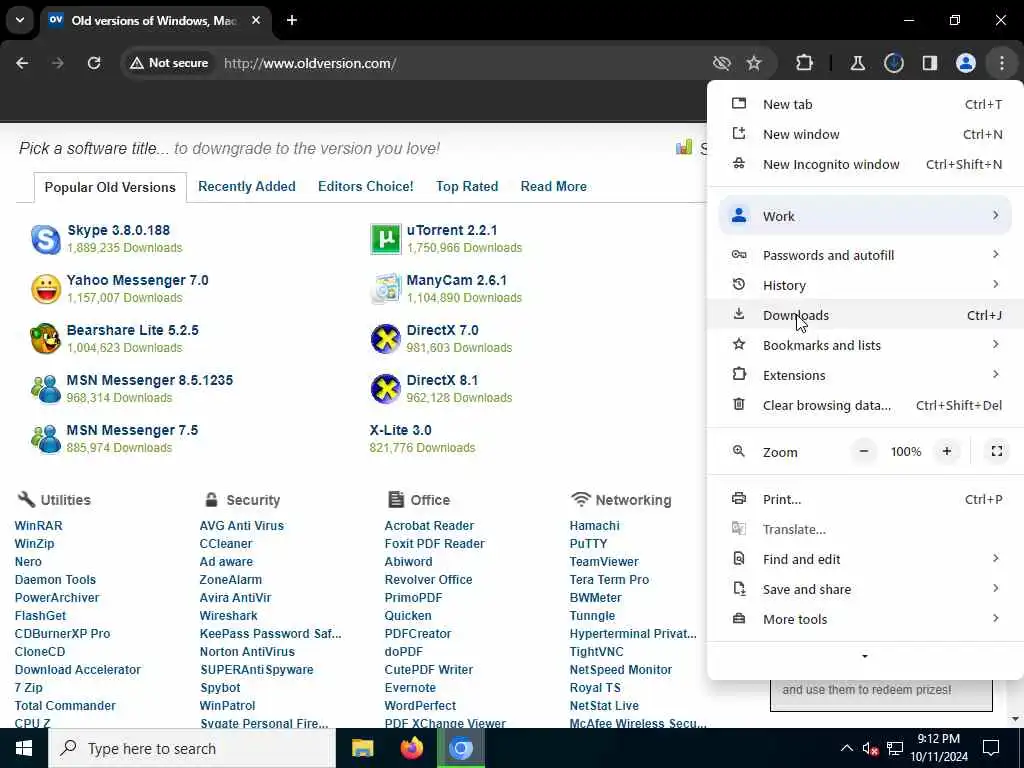This screenshot has height=768, width=1024.
Task: Expand the History submenu
Action: coord(865,285)
